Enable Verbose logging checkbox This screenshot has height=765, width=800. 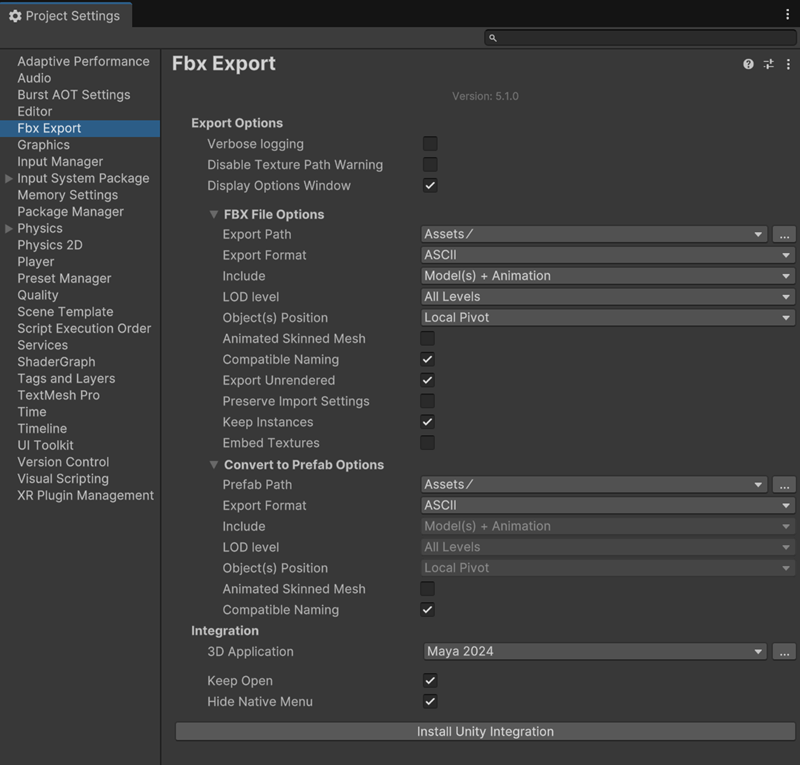click(429, 144)
